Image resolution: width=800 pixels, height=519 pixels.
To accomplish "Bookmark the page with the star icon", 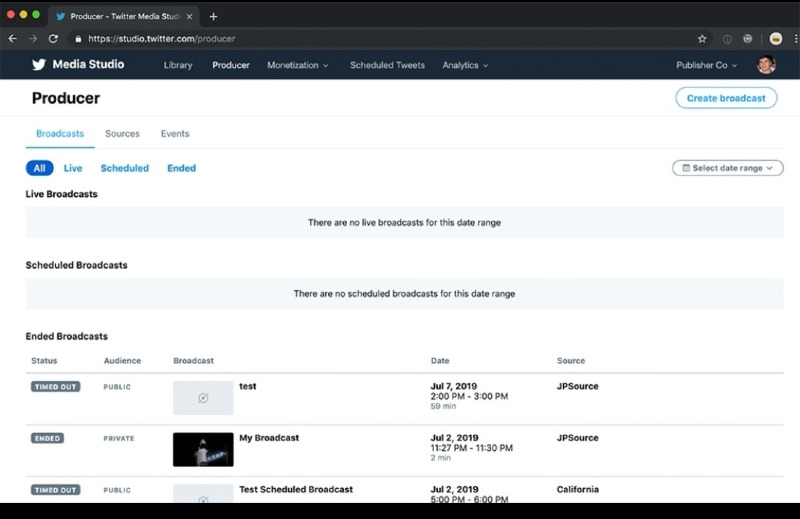I will pos(702,39).
